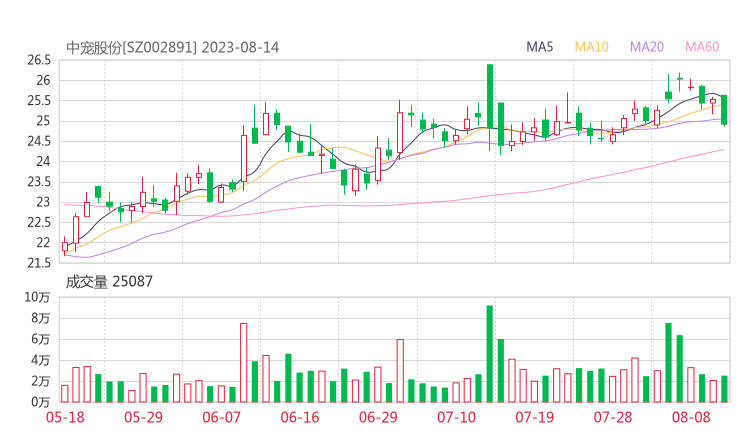Click the 成交量 25087 volume label

(109, 282)
